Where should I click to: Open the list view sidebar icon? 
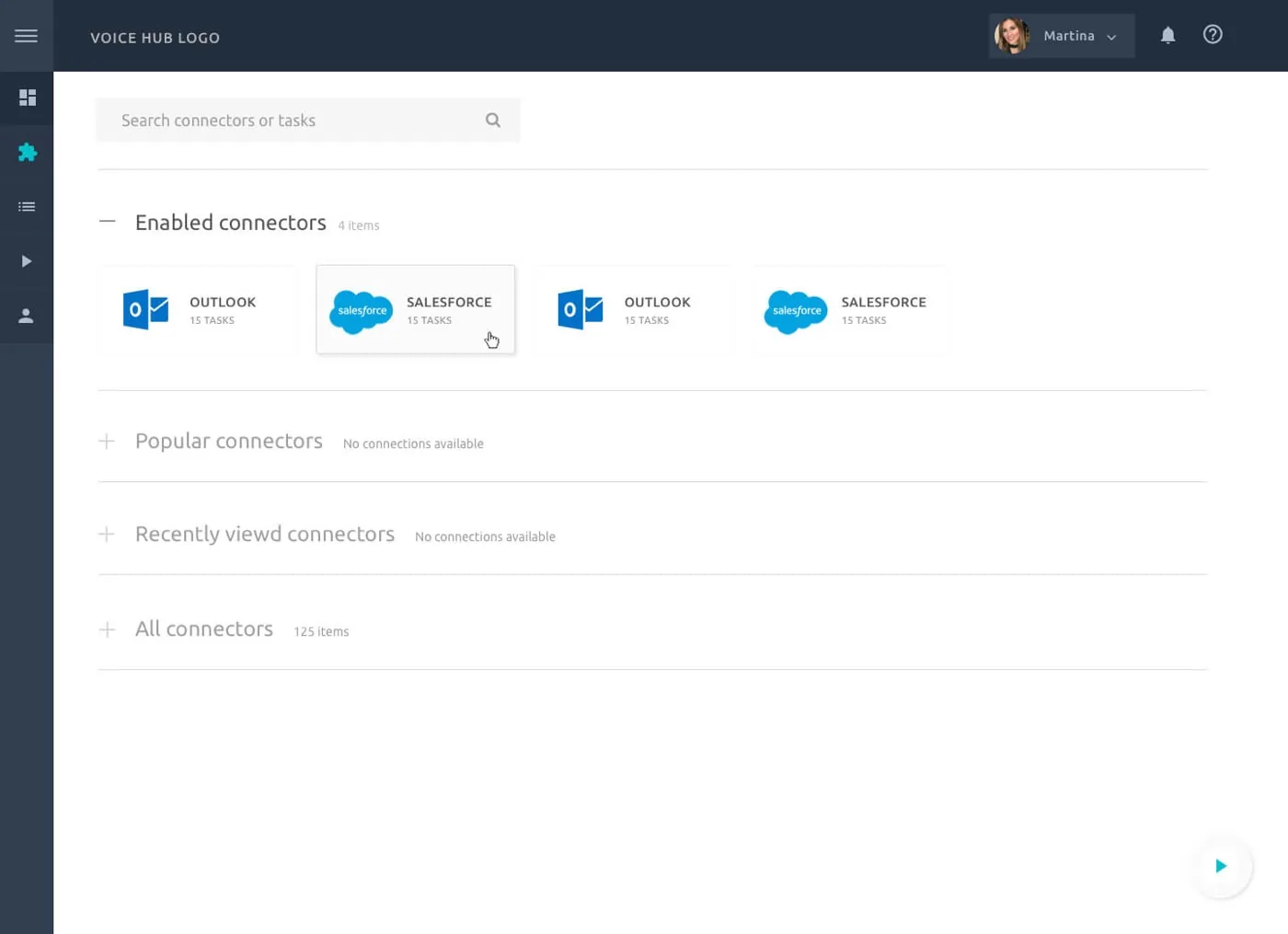point(27,207)
